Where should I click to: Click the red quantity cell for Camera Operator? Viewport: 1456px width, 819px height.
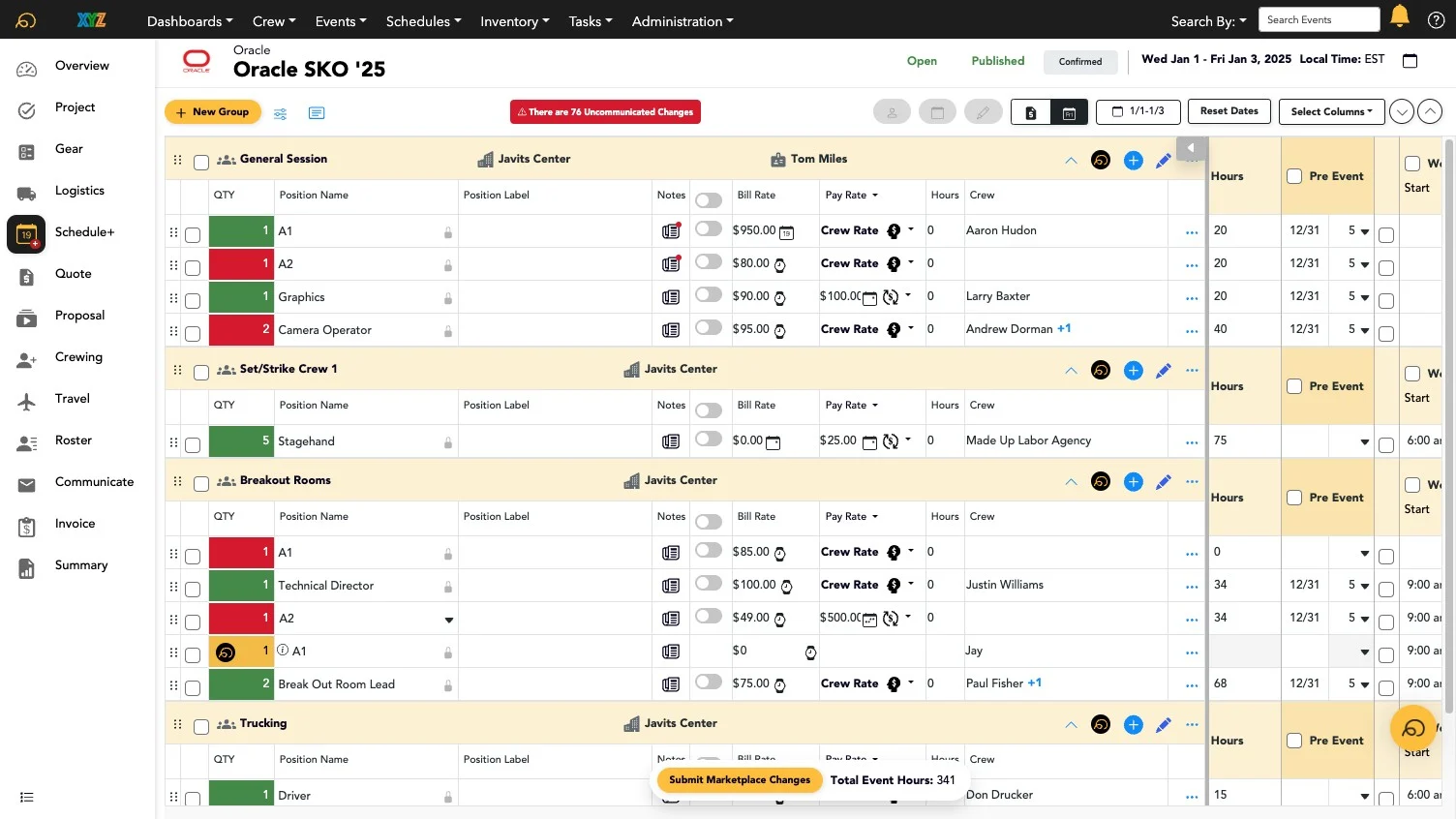click(241, 330)
